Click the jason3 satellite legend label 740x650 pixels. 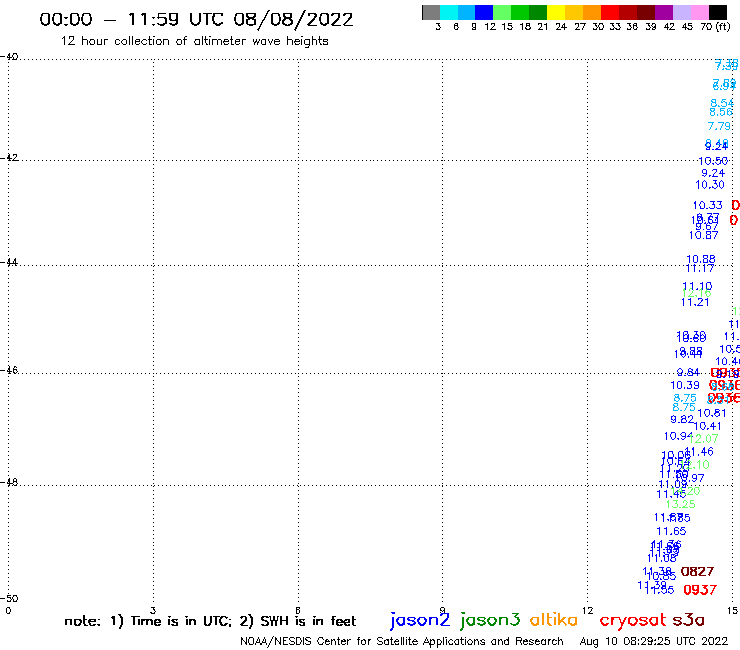pos(490,620)
